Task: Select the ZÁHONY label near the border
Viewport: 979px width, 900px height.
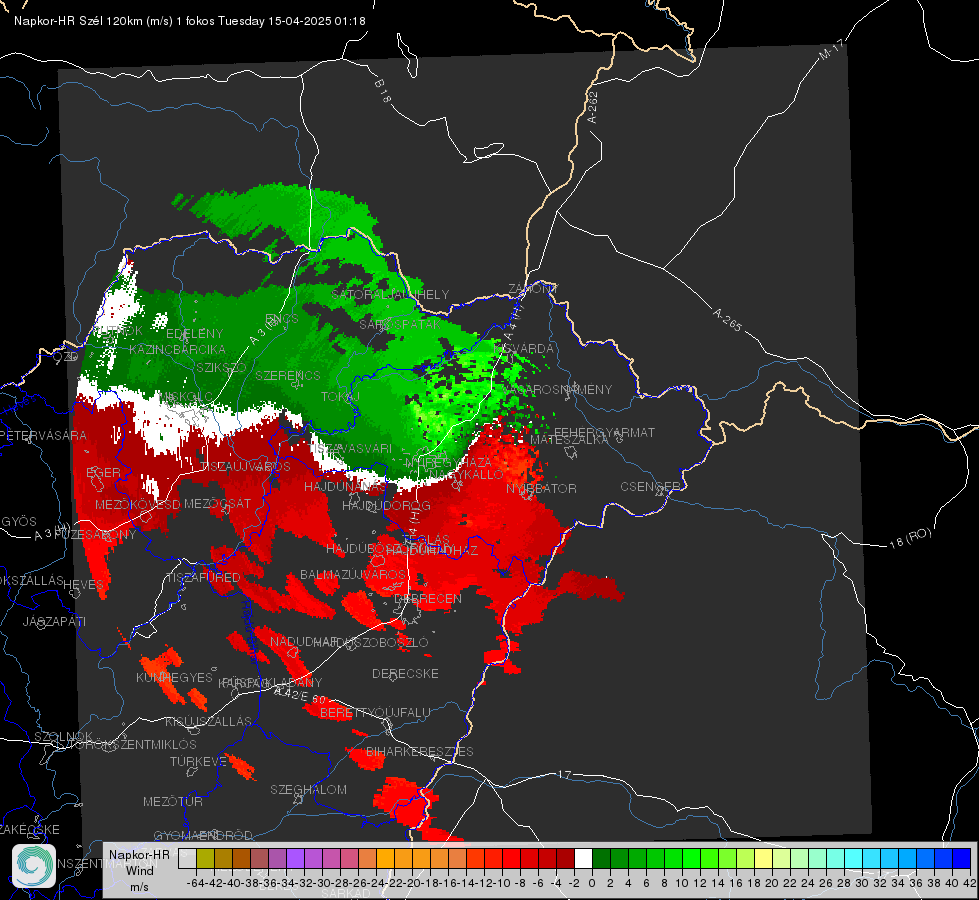Action: point(533,289)
